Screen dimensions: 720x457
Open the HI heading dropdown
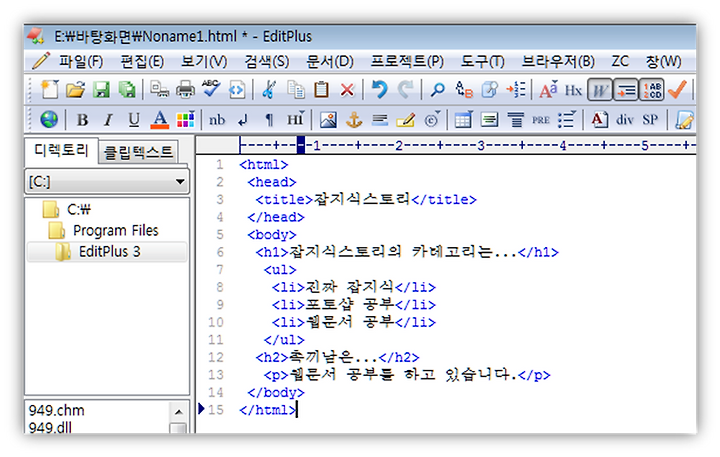(x=296, y=119)
